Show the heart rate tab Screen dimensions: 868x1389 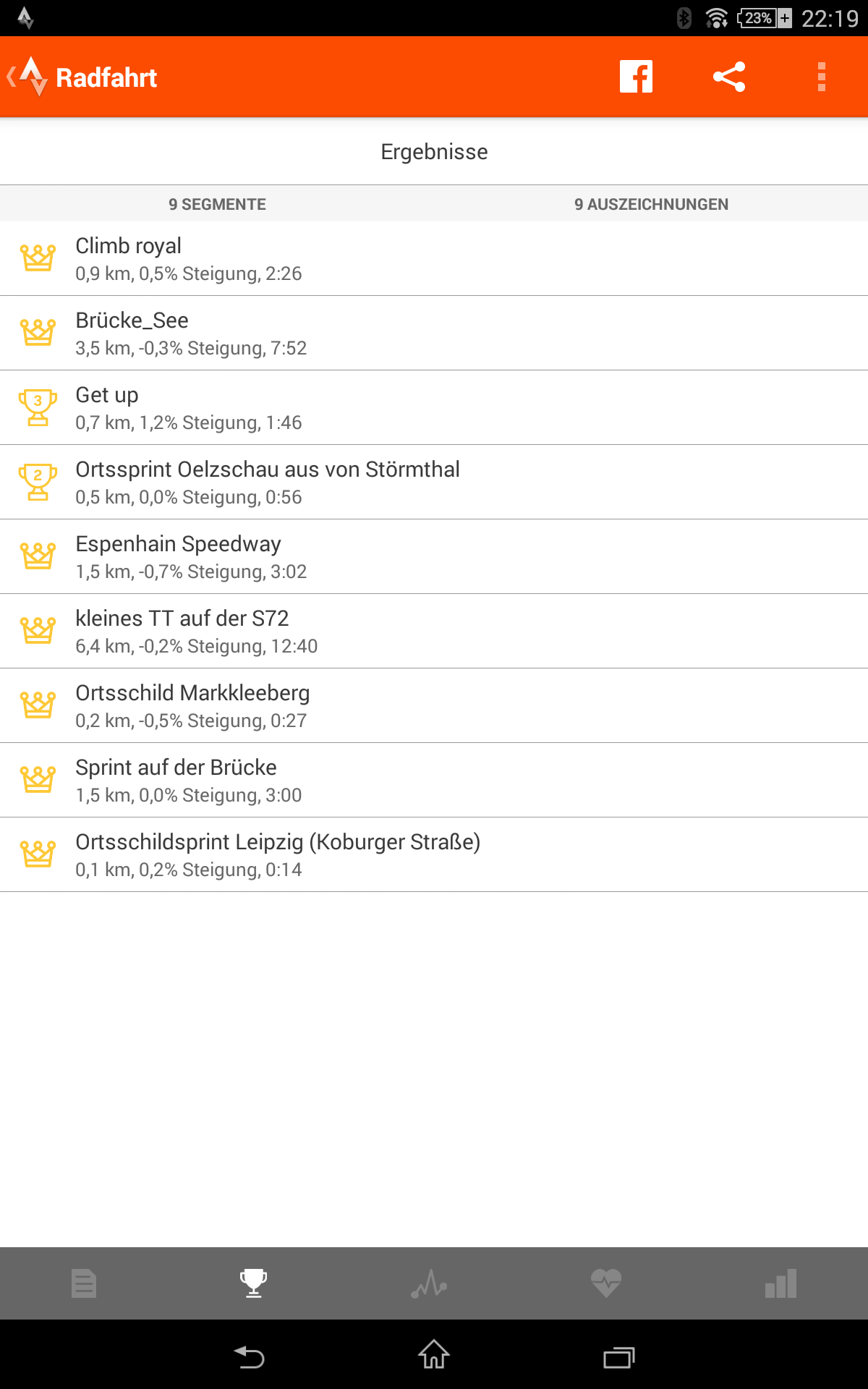(x=605, y=1283)
